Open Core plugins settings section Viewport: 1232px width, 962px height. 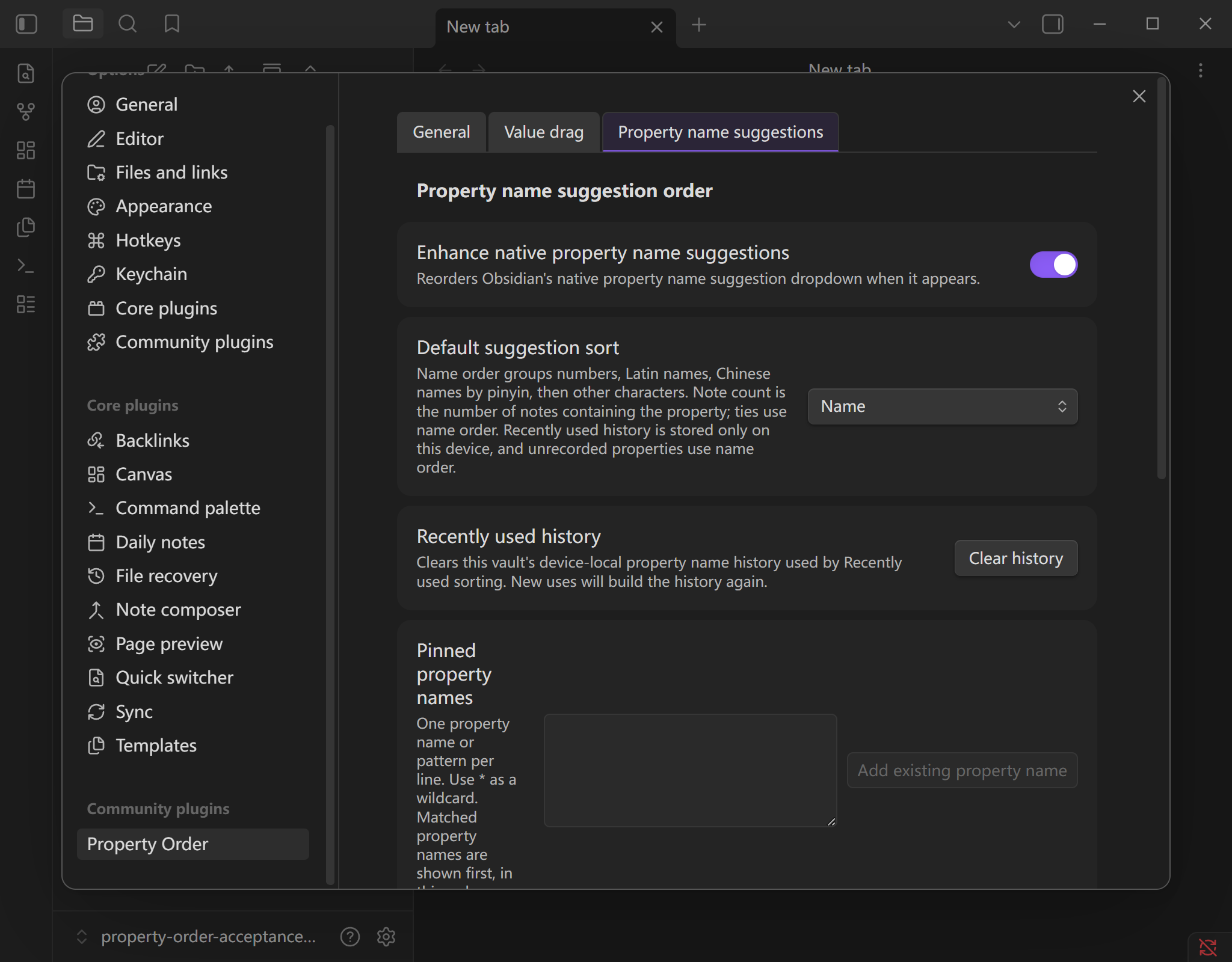[193, 308]
